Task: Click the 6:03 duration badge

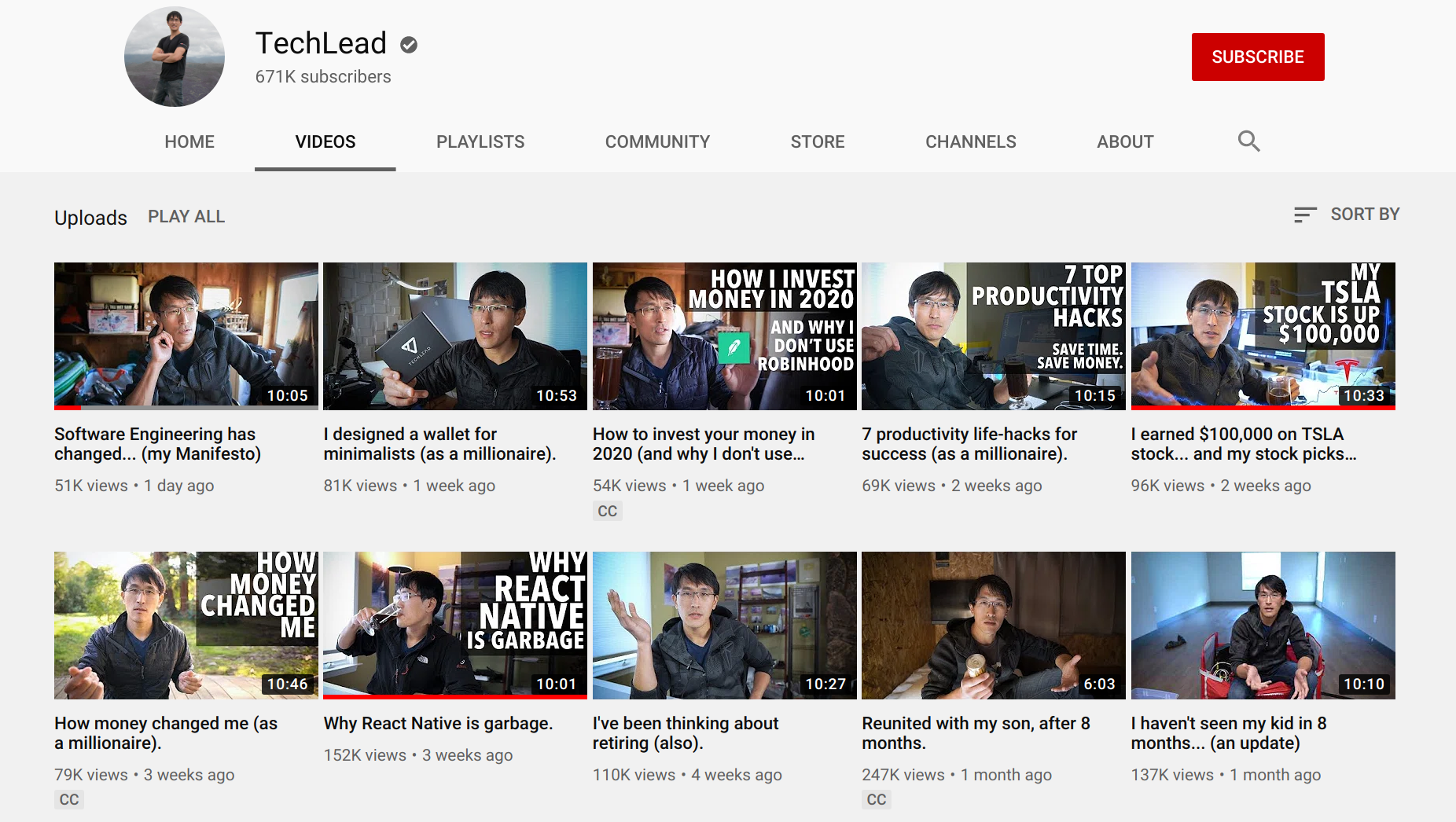Action: (x=1099, y=684)
